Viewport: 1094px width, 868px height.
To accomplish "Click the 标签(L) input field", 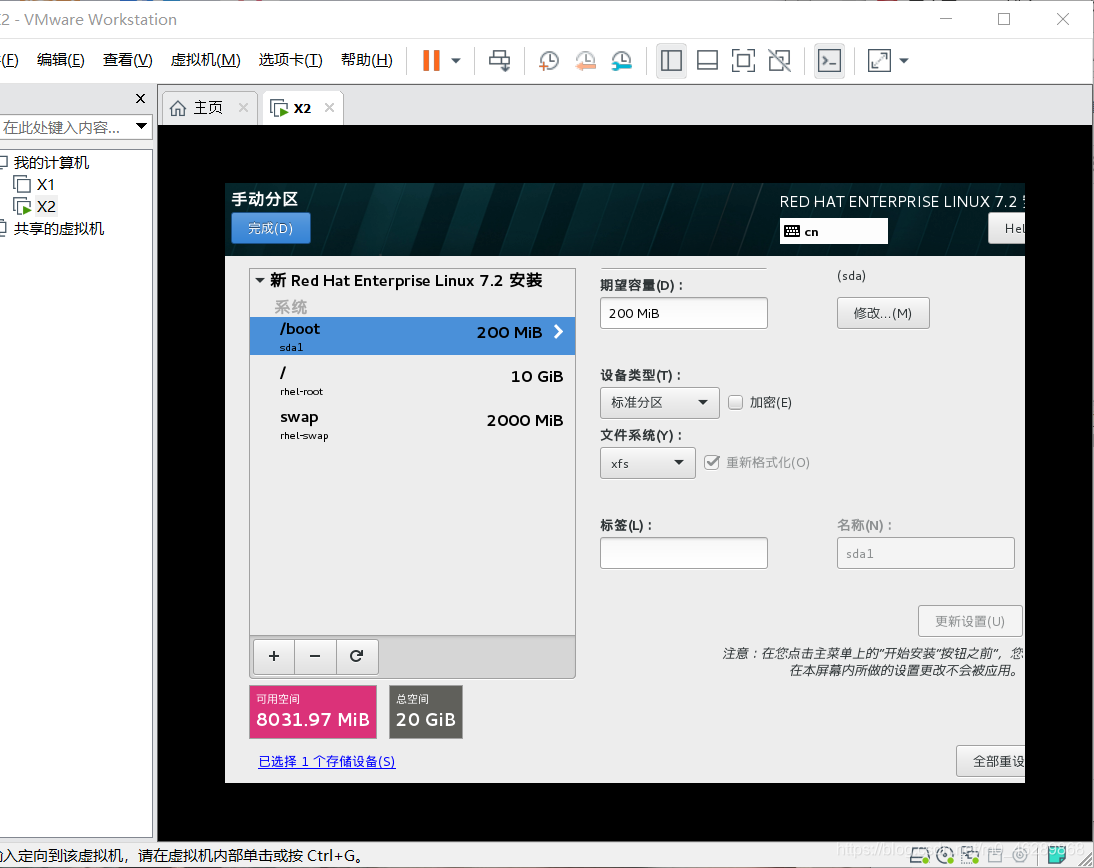I will (x=684, y=553).
